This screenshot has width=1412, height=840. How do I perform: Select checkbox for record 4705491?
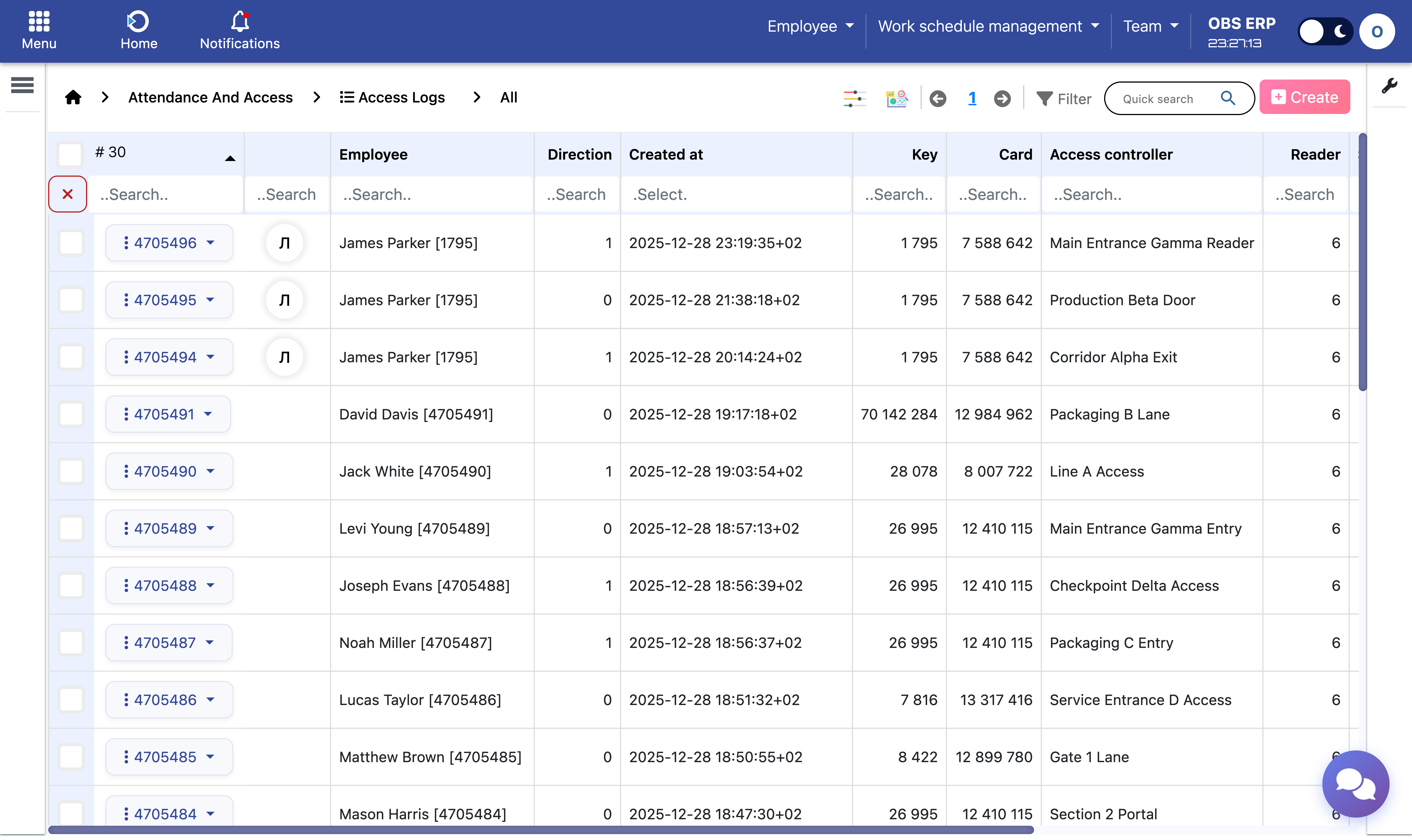click(71, 414)
